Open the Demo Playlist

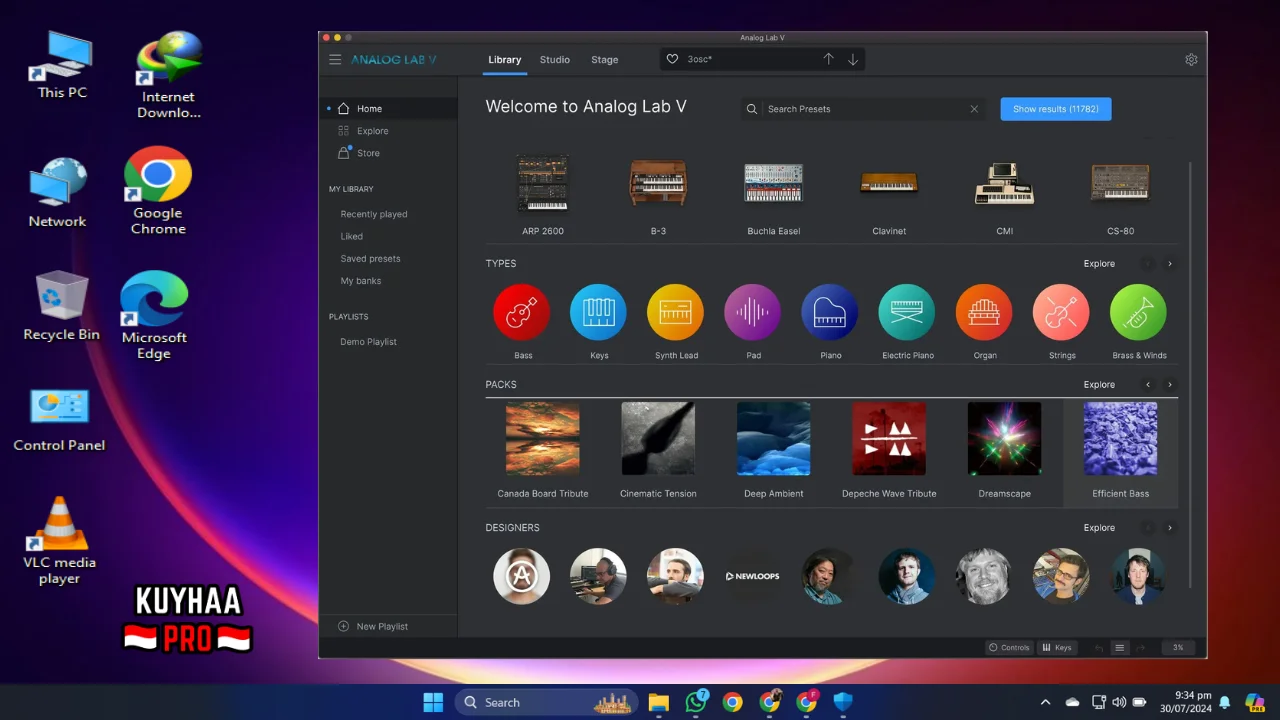[369, 342]
